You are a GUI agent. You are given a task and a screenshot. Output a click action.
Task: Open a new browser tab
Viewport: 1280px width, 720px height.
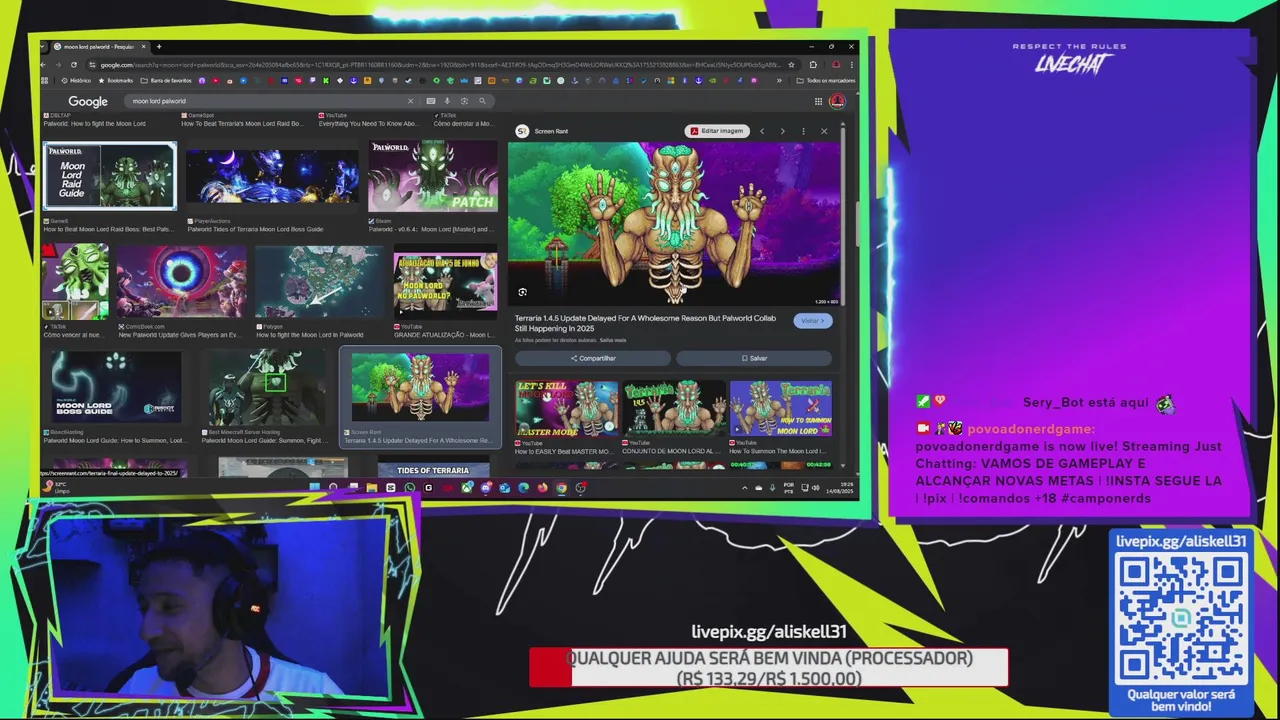click(158, 46)
